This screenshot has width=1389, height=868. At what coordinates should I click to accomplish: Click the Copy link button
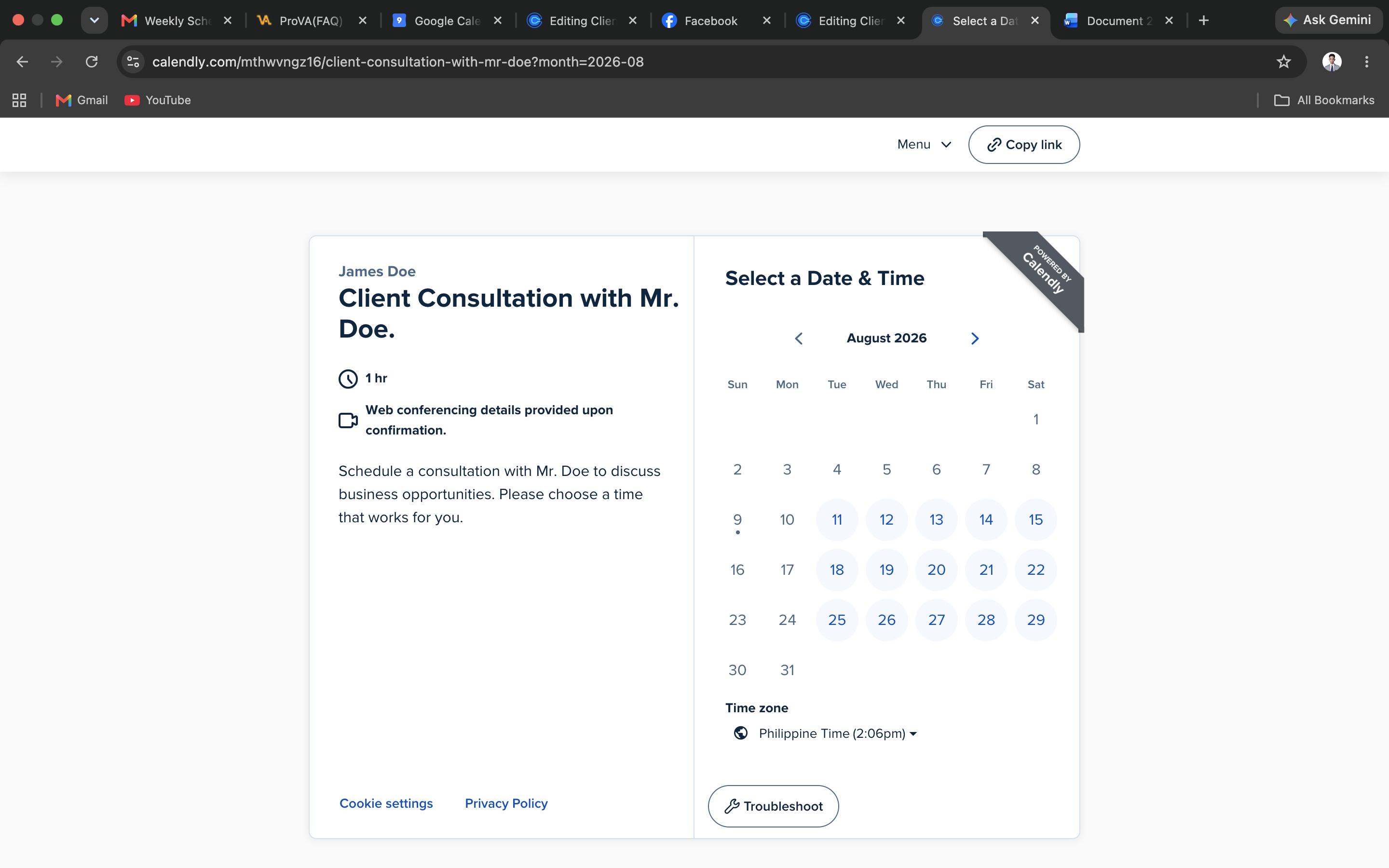1024,145
